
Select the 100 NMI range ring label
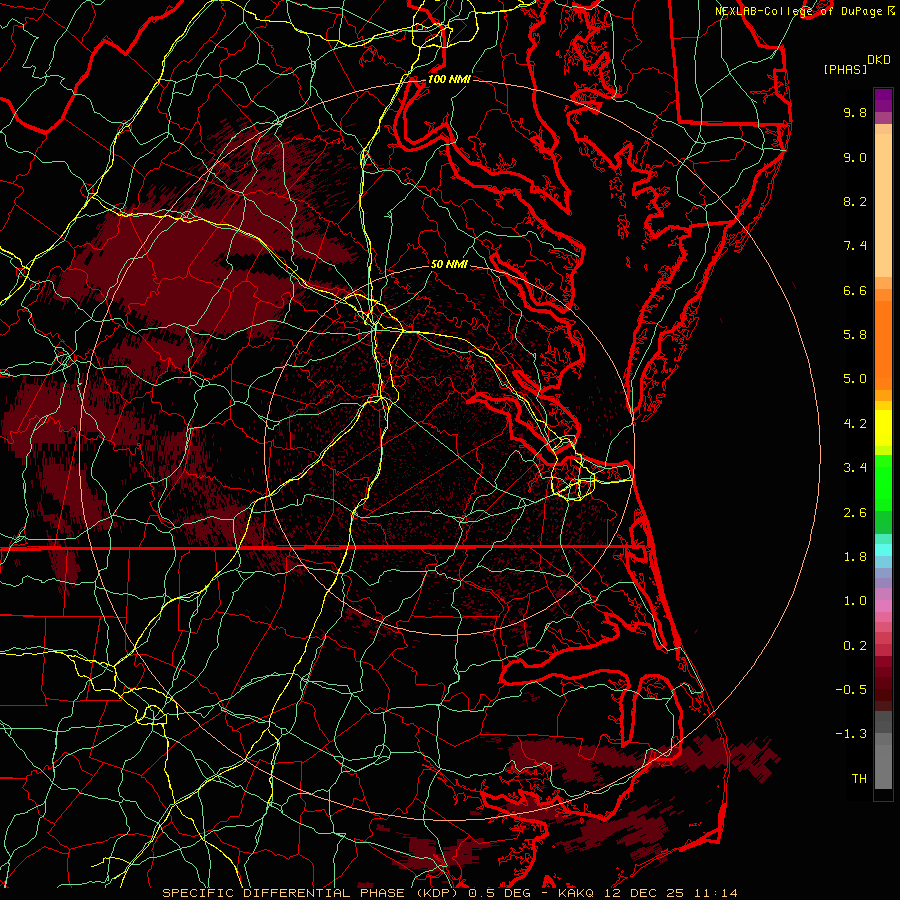[x=449, y=79]
